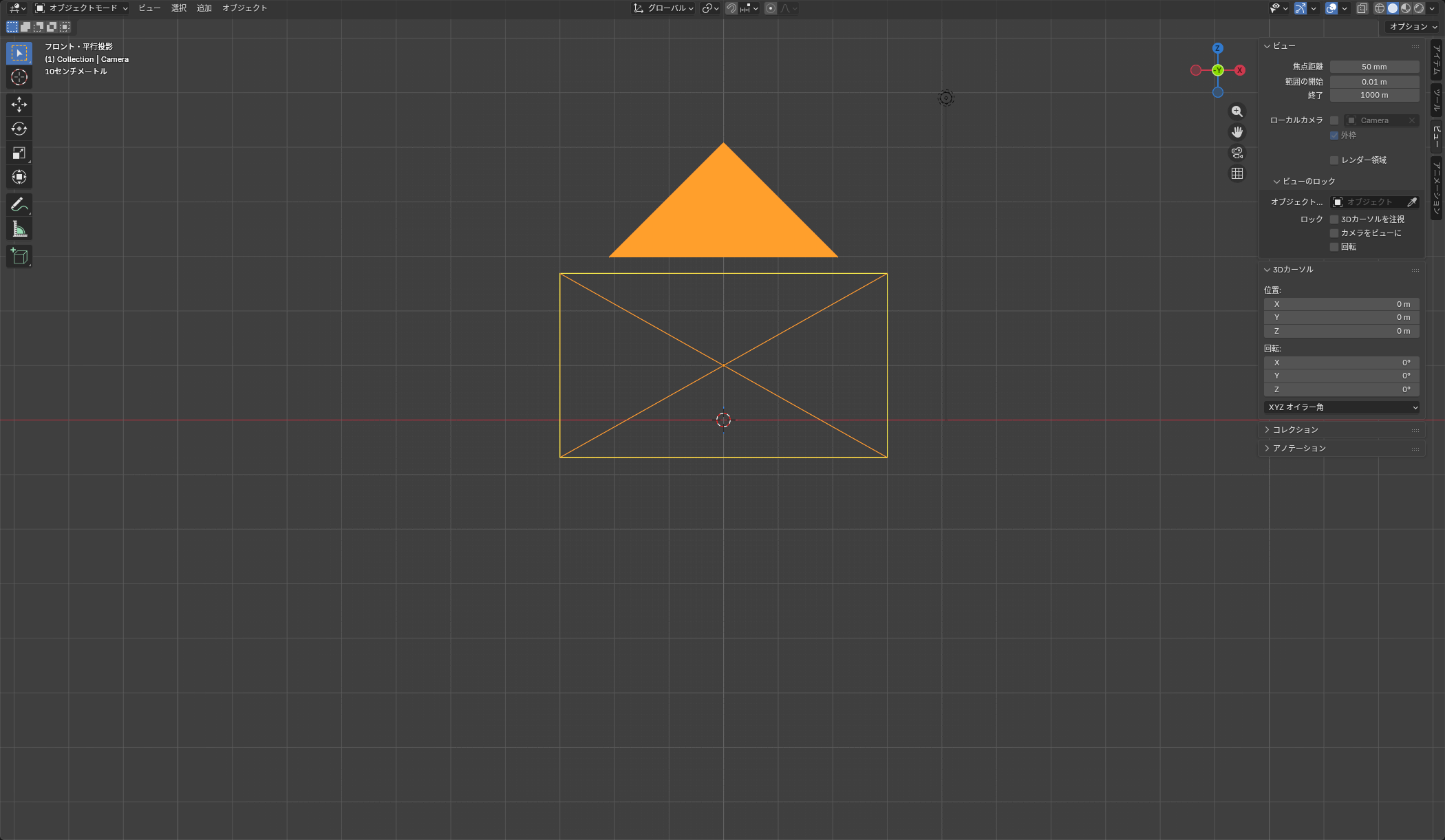Switch to rendered viewport shading
This screenshot has height=840, width=1445.
[x=1419, y=8]
